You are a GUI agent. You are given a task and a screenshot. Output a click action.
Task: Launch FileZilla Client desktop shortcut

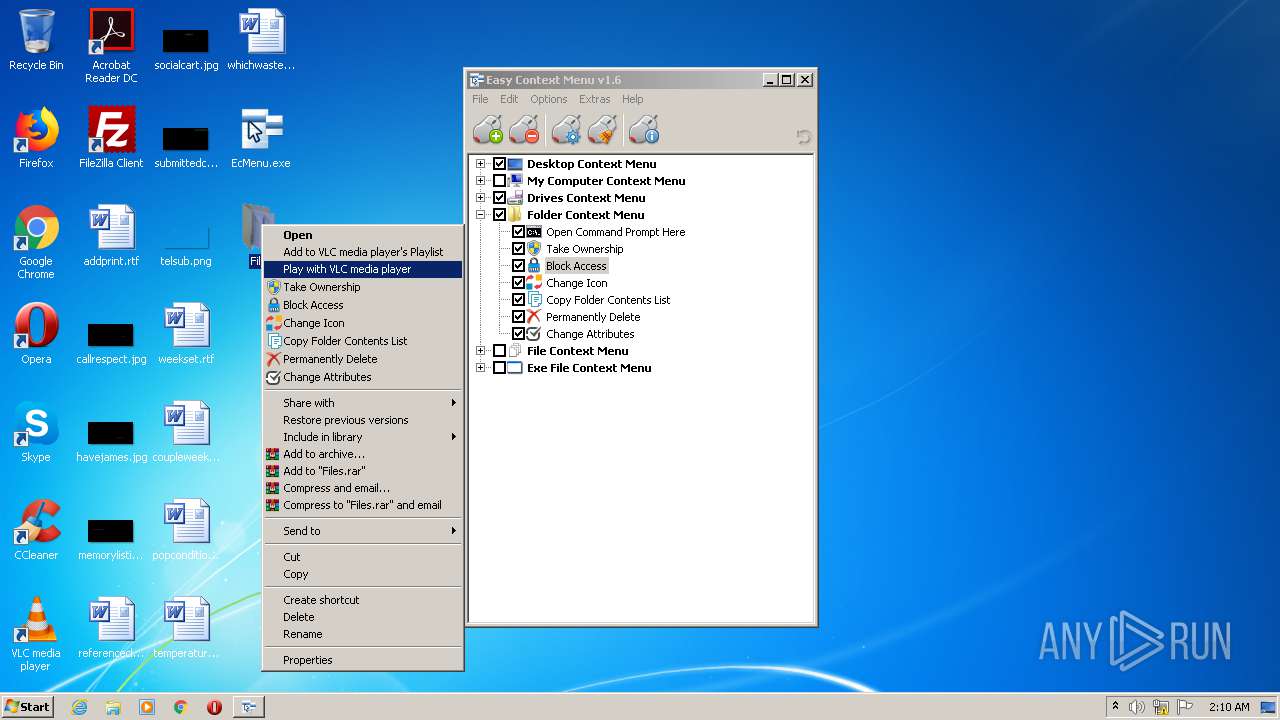tap(111, 138)
